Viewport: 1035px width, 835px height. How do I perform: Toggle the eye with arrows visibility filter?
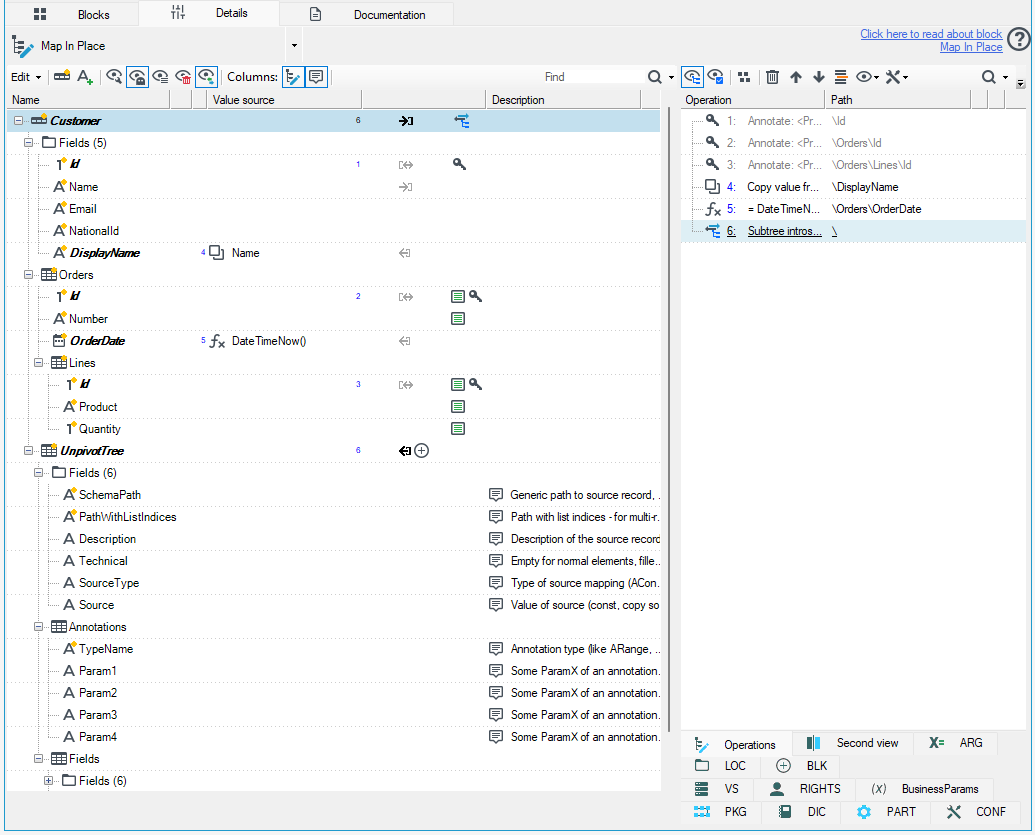(x=207, y=77)
